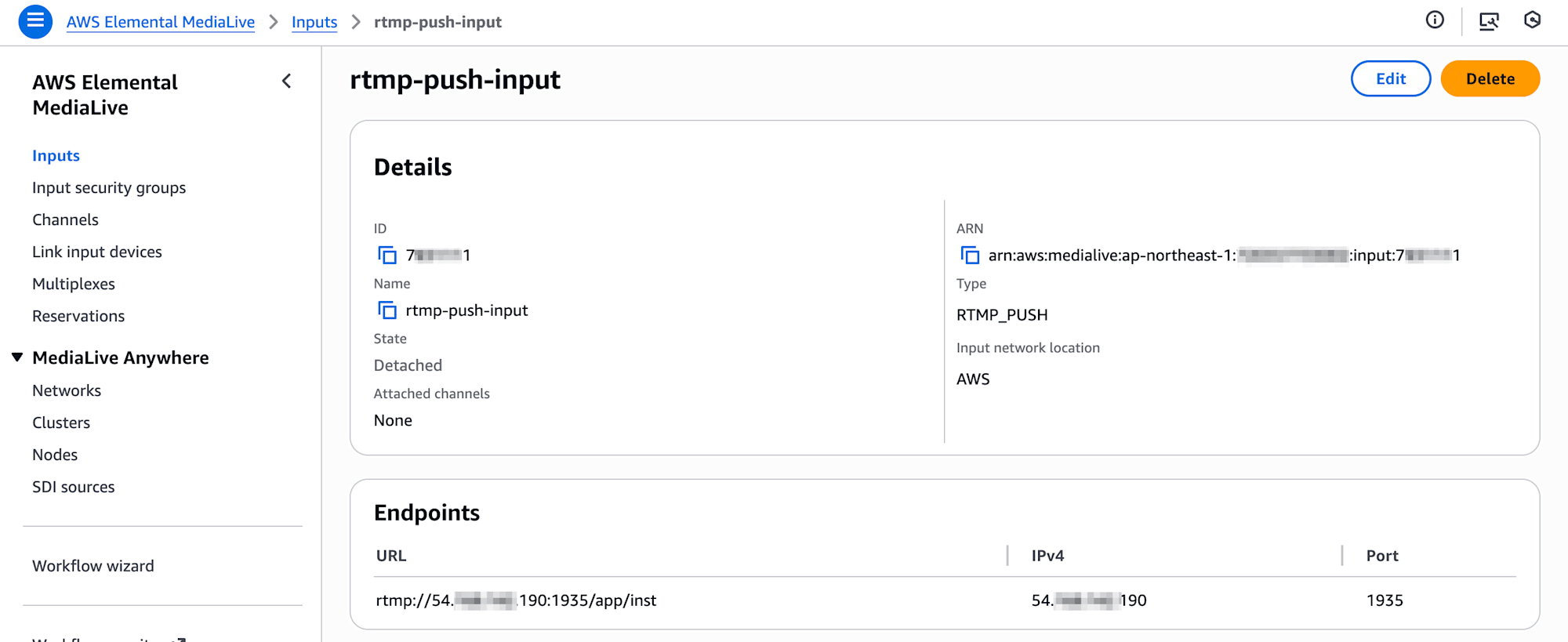
Task: Open Channels in the sidebar
Action: 65,220
